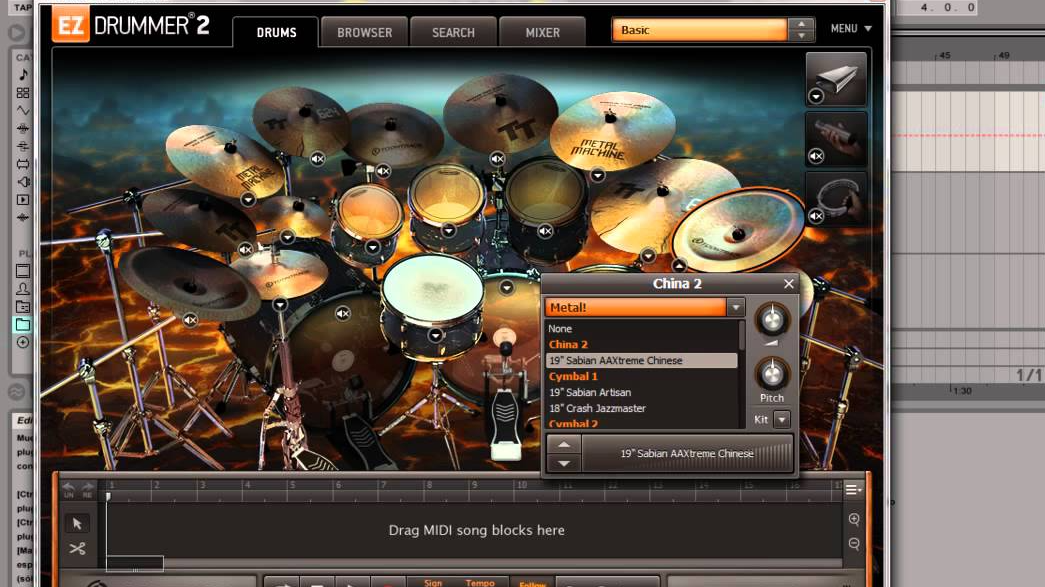Select the arrow pointer tool

[x=78, y=523]
